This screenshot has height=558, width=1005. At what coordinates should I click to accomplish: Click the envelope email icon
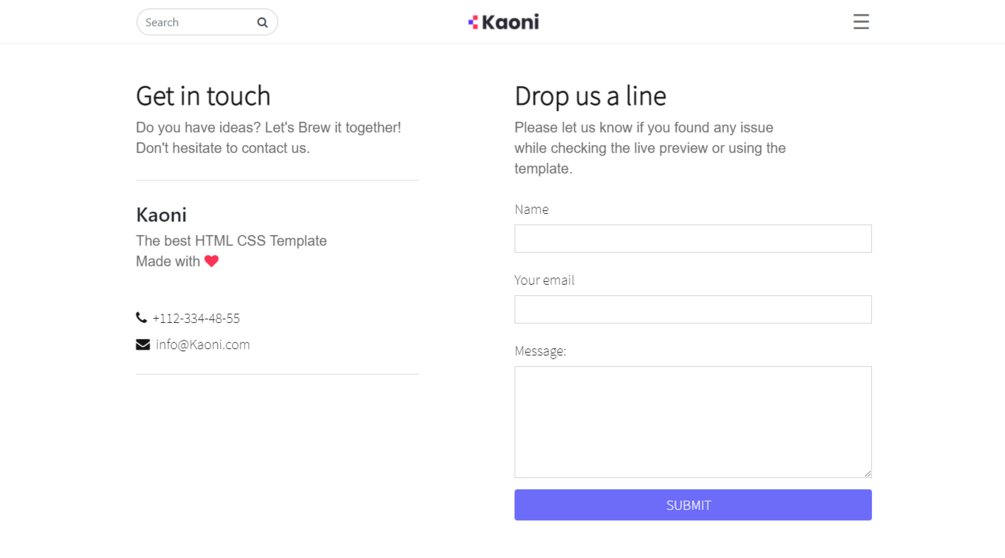pyautogui.click(x=143, y=344)
